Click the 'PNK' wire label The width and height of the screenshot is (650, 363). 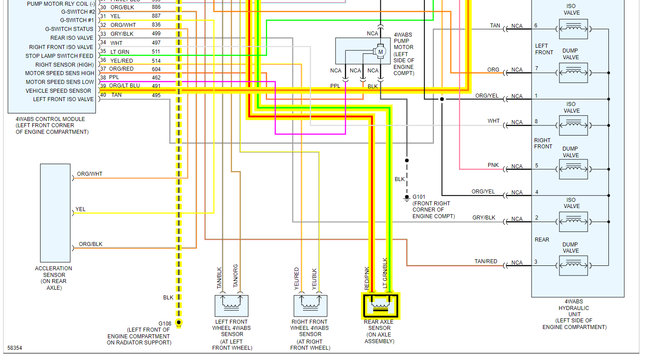click(x=493, y=165)
